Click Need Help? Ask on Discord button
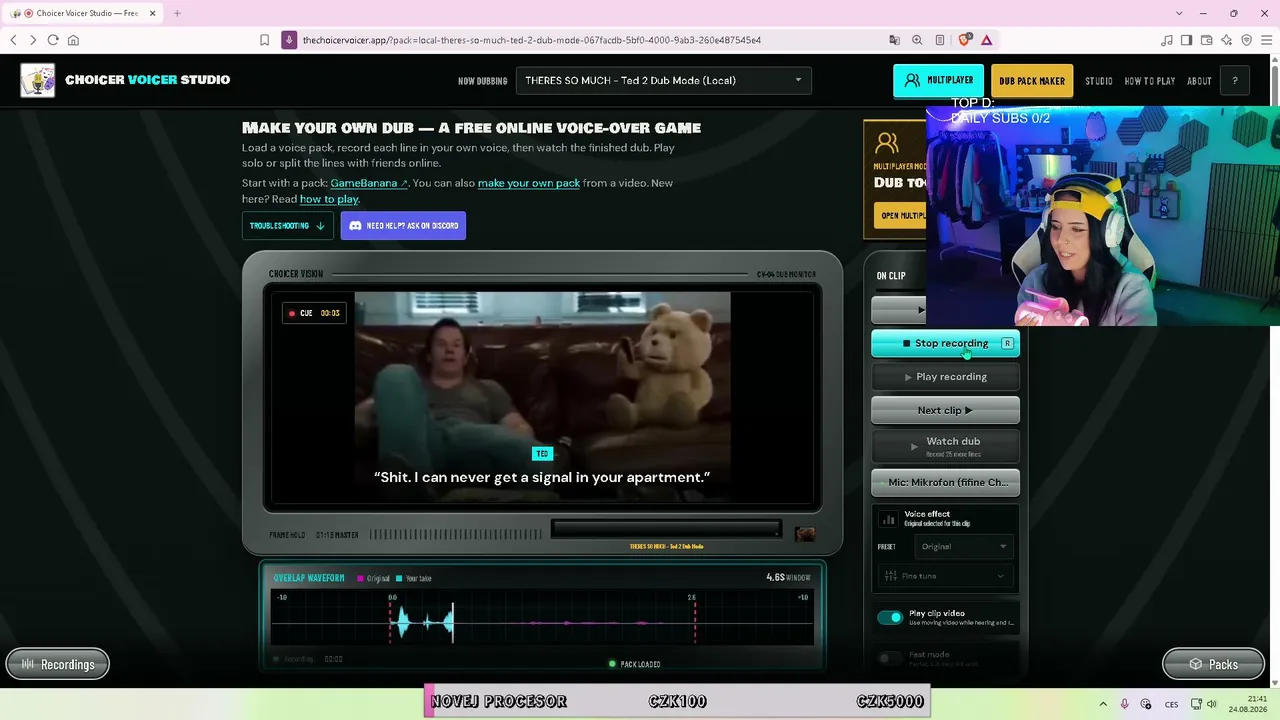The image size is (1280, 720). 403,226
